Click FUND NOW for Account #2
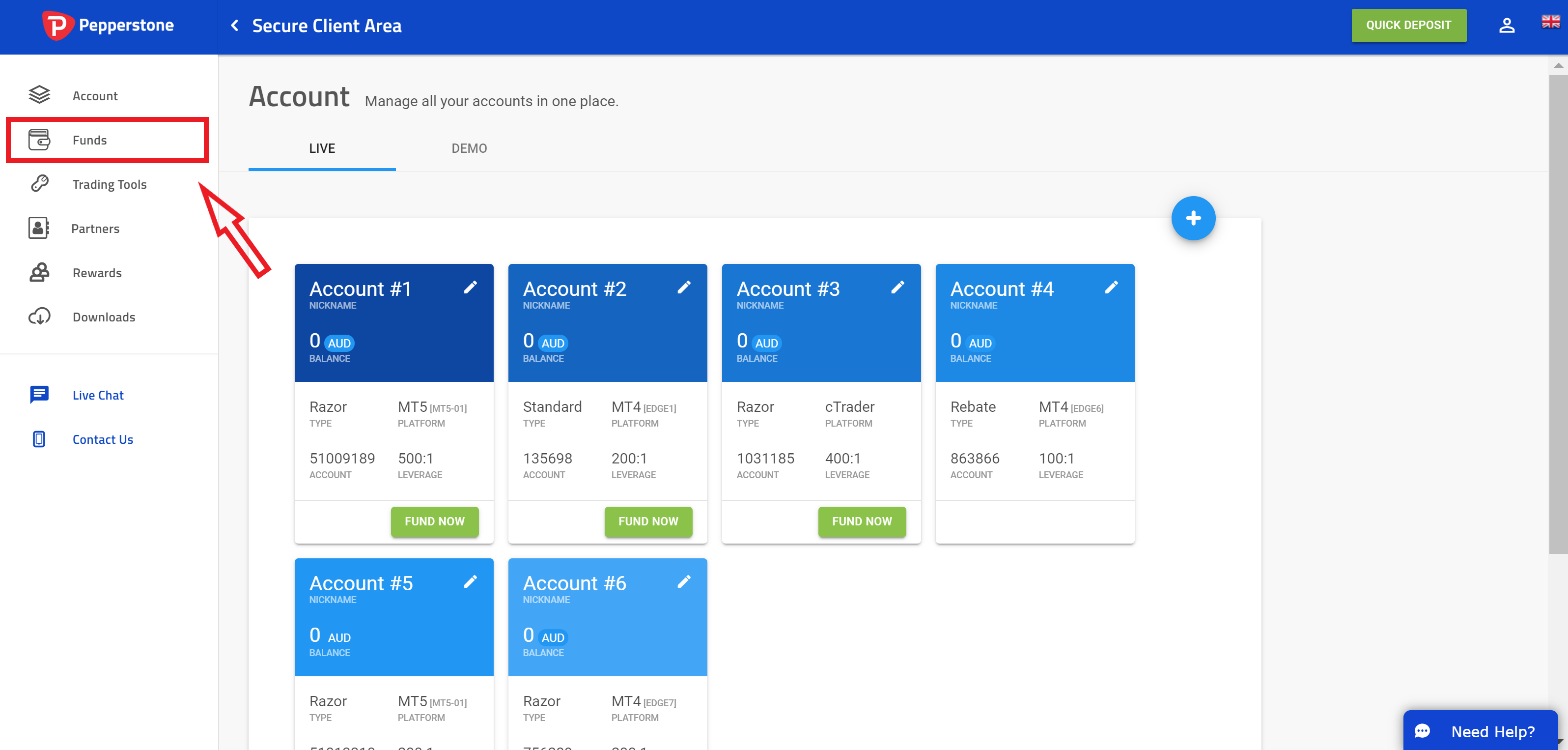Image resolution: width=1568 pixels, height=750 pixels. point(648,522)
